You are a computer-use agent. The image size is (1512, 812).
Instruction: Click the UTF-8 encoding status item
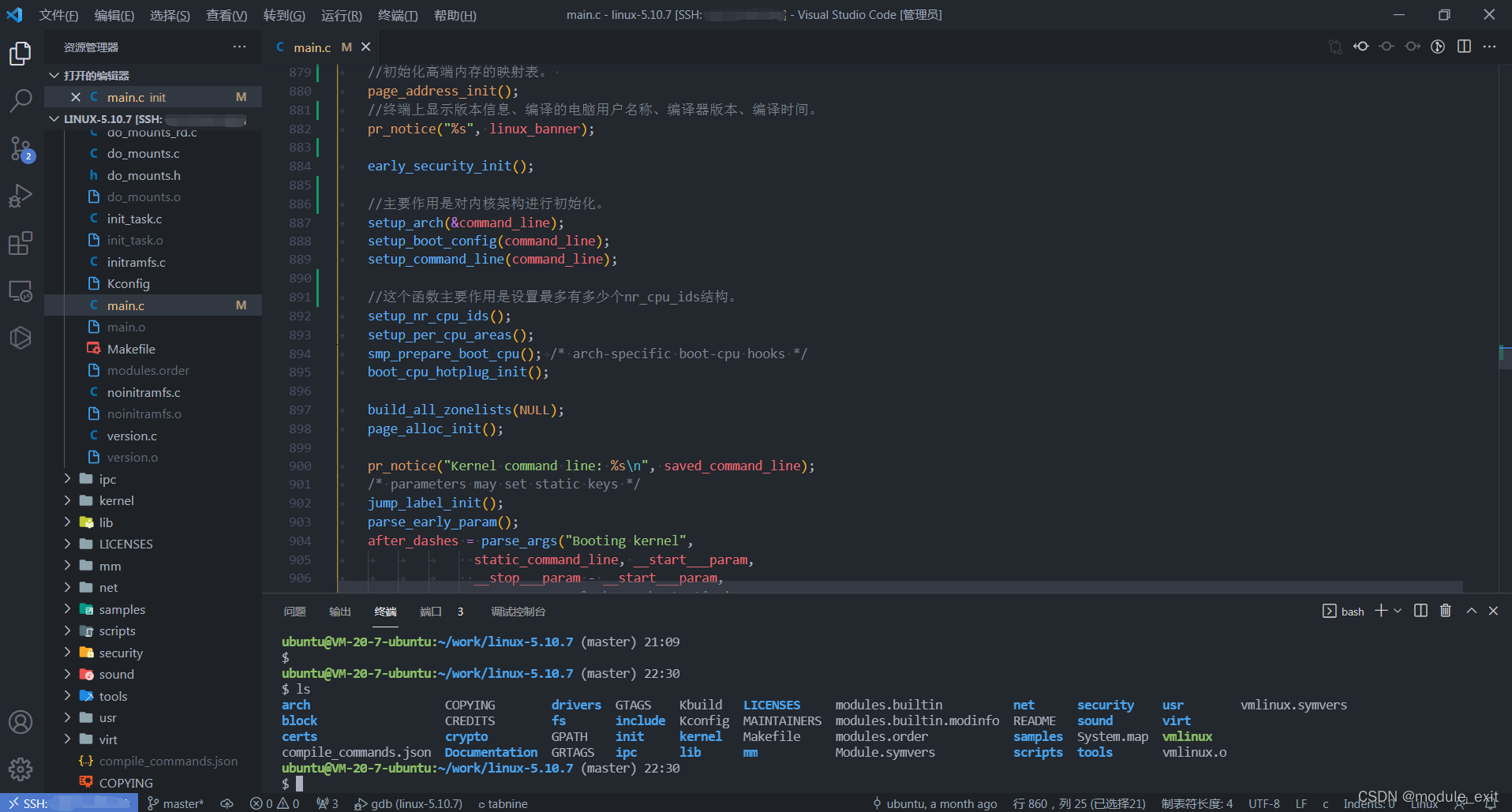tap(1264, 803)
